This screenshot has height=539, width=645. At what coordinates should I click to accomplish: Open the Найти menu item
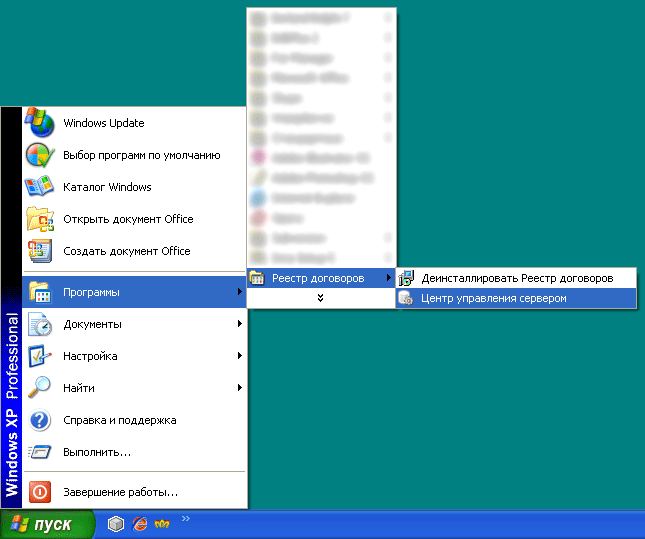pyautogui.click(x=135, y=388)
